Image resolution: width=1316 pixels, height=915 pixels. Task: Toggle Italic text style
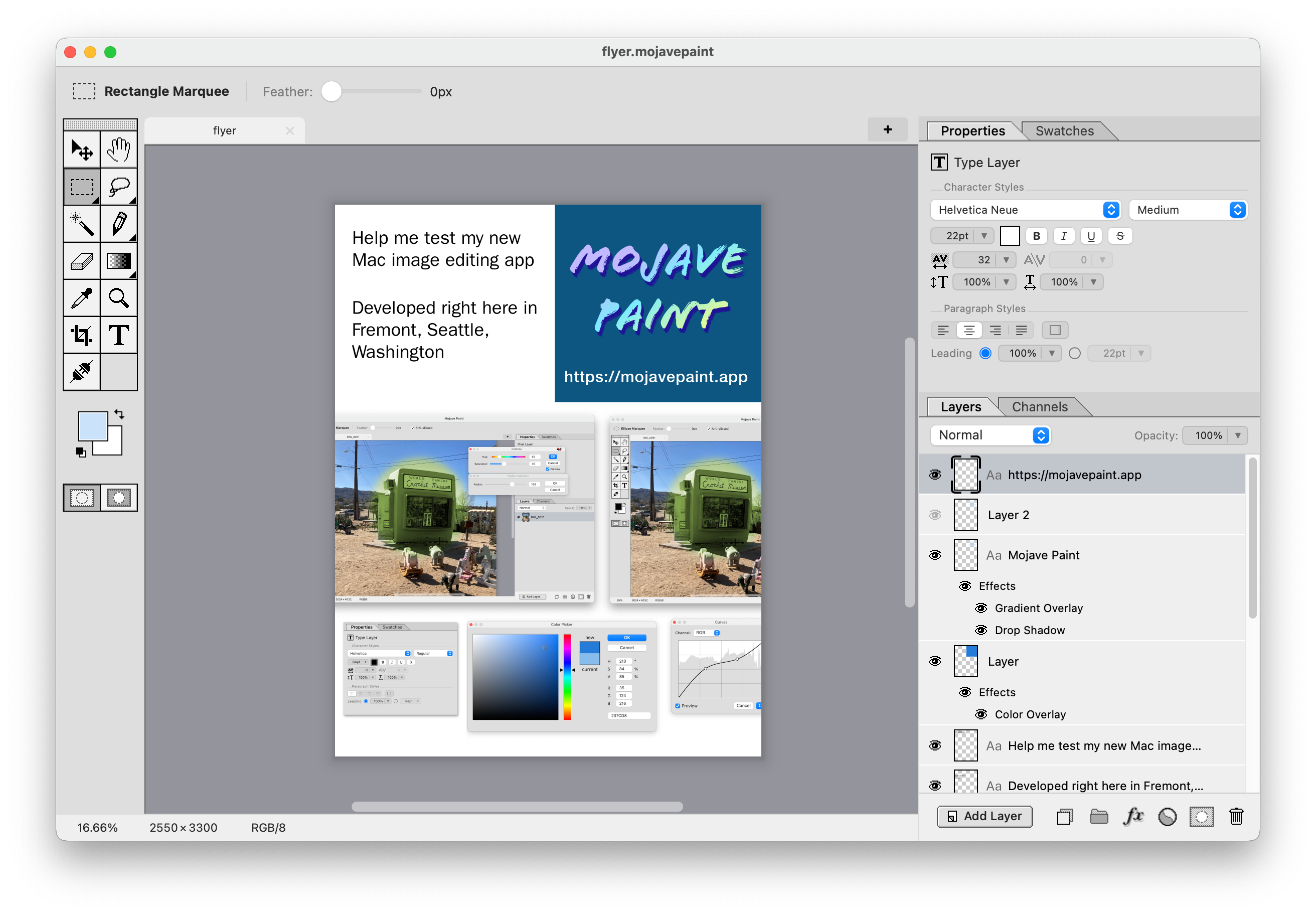pos(1064,236)
